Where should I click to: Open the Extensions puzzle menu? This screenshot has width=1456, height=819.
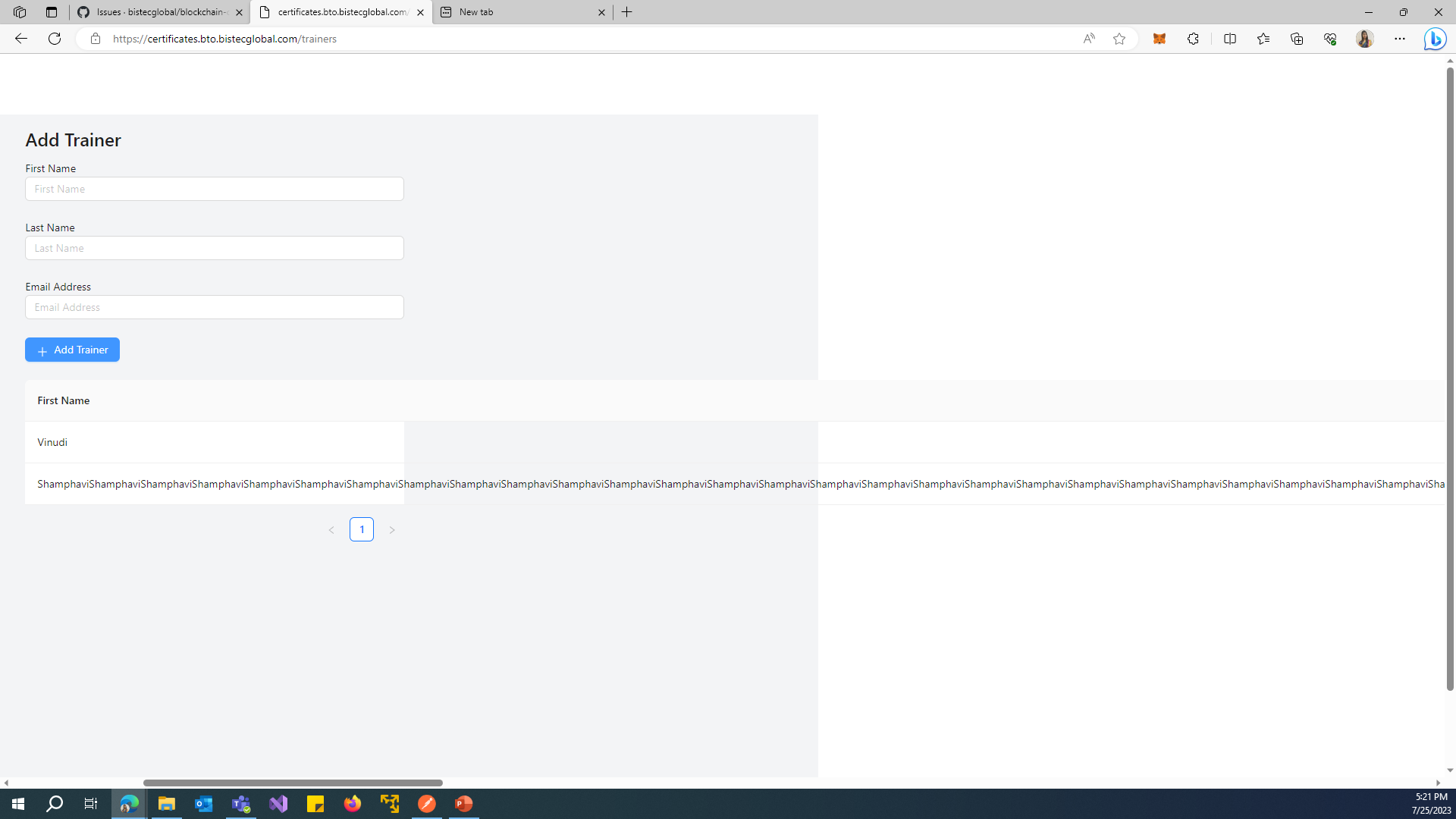pos(1193,39)
